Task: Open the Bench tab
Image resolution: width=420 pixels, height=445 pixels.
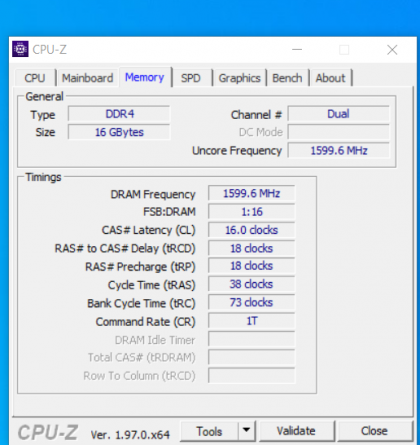Action: click(x=287, y=78)
